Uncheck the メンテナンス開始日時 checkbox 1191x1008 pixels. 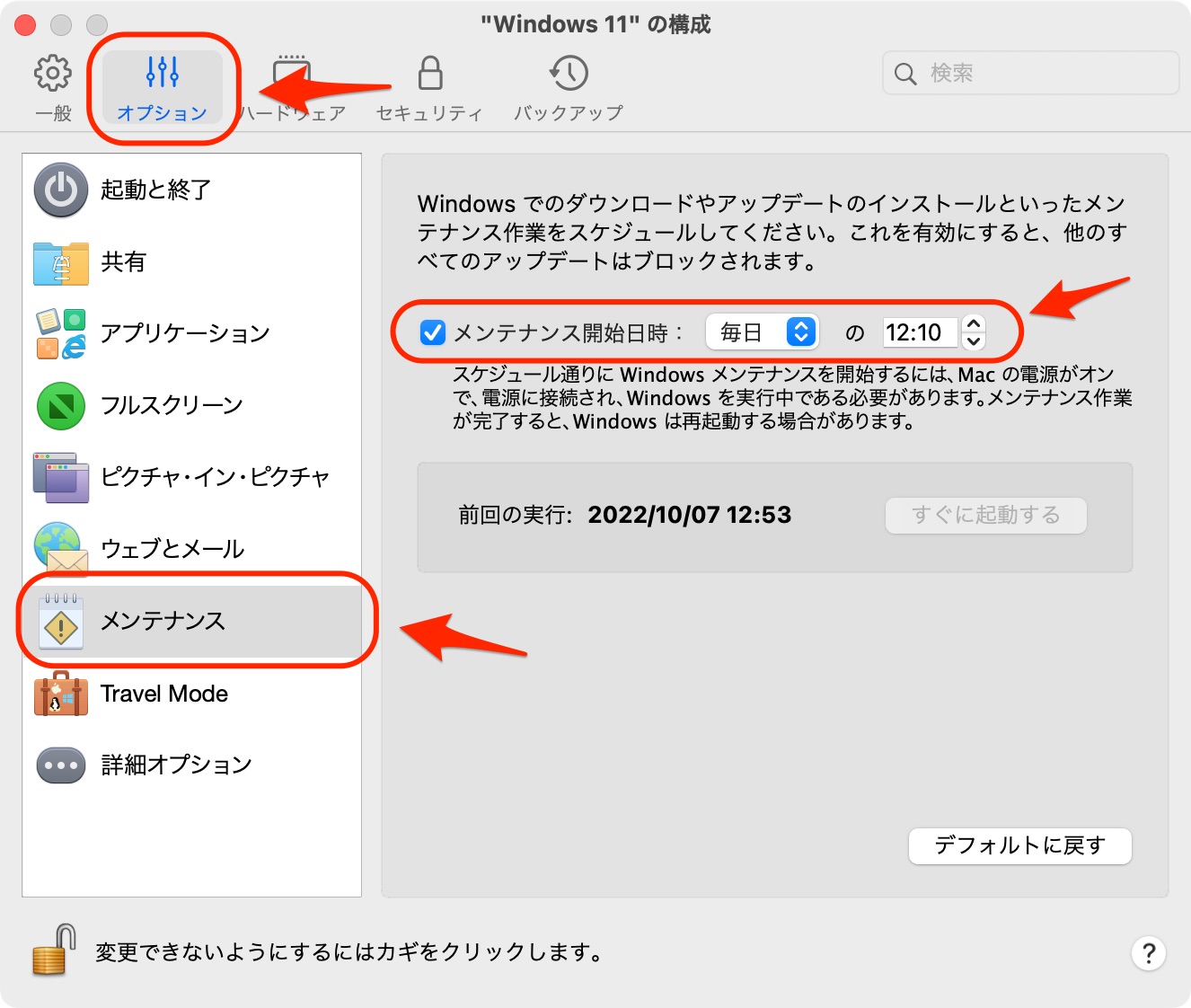coord(433,332)
